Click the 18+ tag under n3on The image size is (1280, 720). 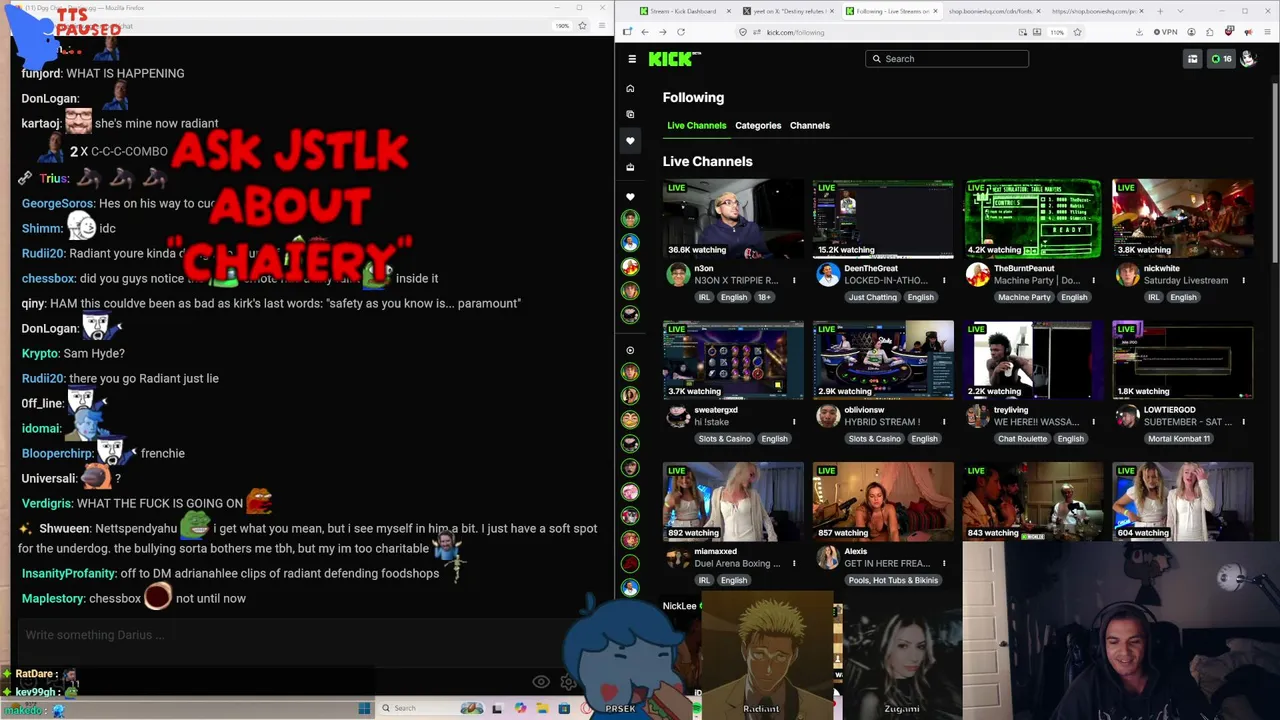point(764,297)
